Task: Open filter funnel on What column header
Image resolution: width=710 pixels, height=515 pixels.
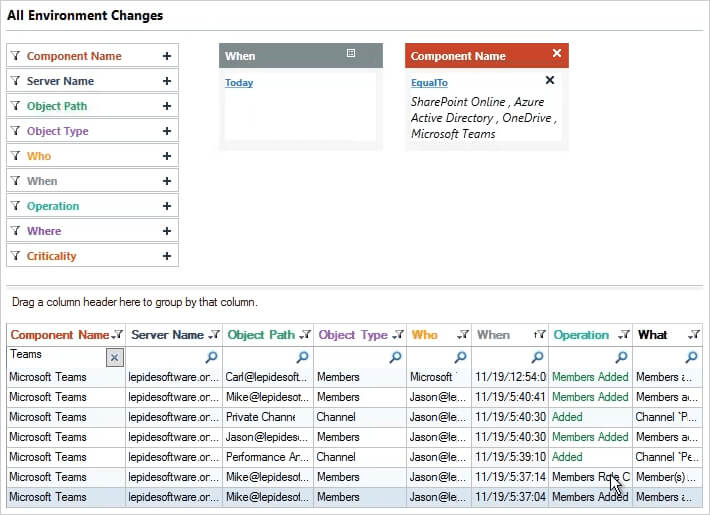Action: click(x=695, y=335)
